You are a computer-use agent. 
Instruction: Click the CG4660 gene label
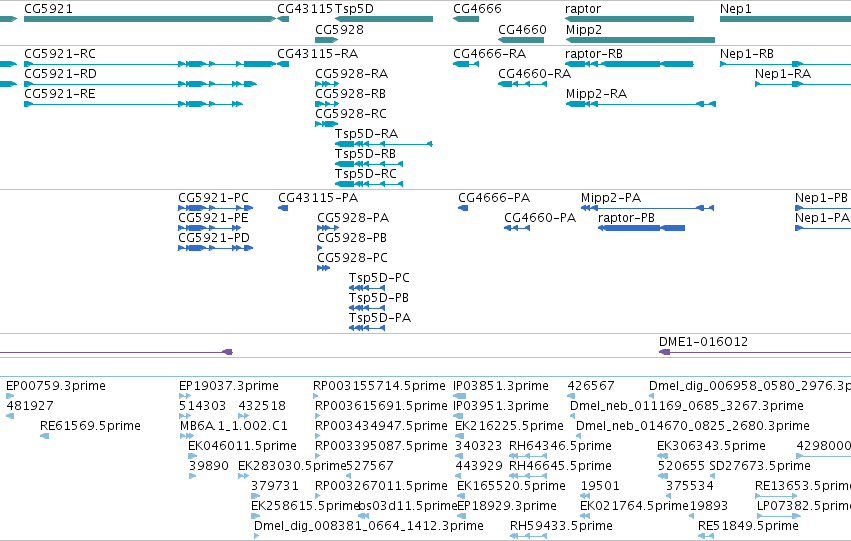[522, 29]
